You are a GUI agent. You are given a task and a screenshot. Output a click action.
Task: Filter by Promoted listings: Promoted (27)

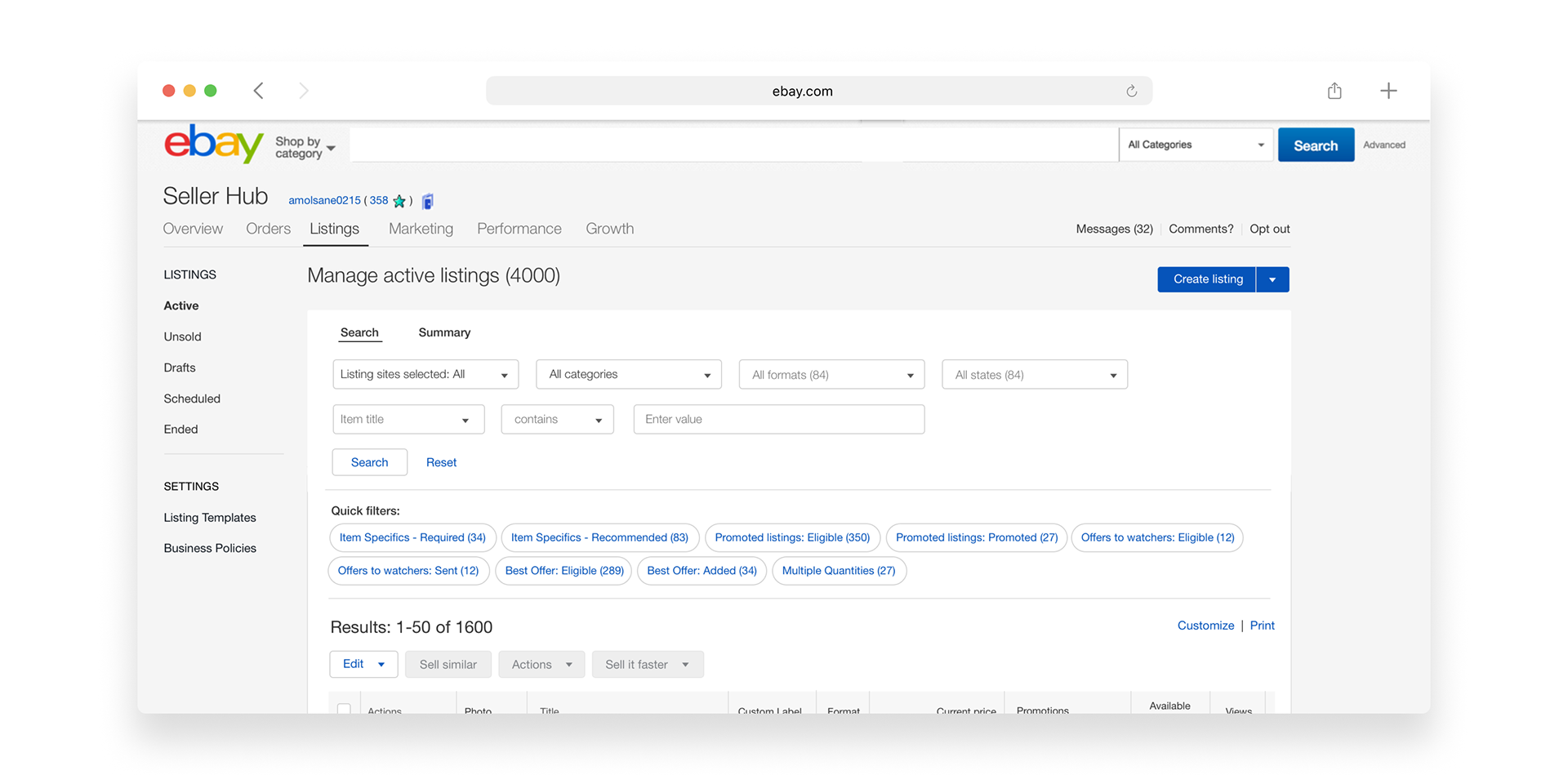pyautogui.click(x=977, y=537)
